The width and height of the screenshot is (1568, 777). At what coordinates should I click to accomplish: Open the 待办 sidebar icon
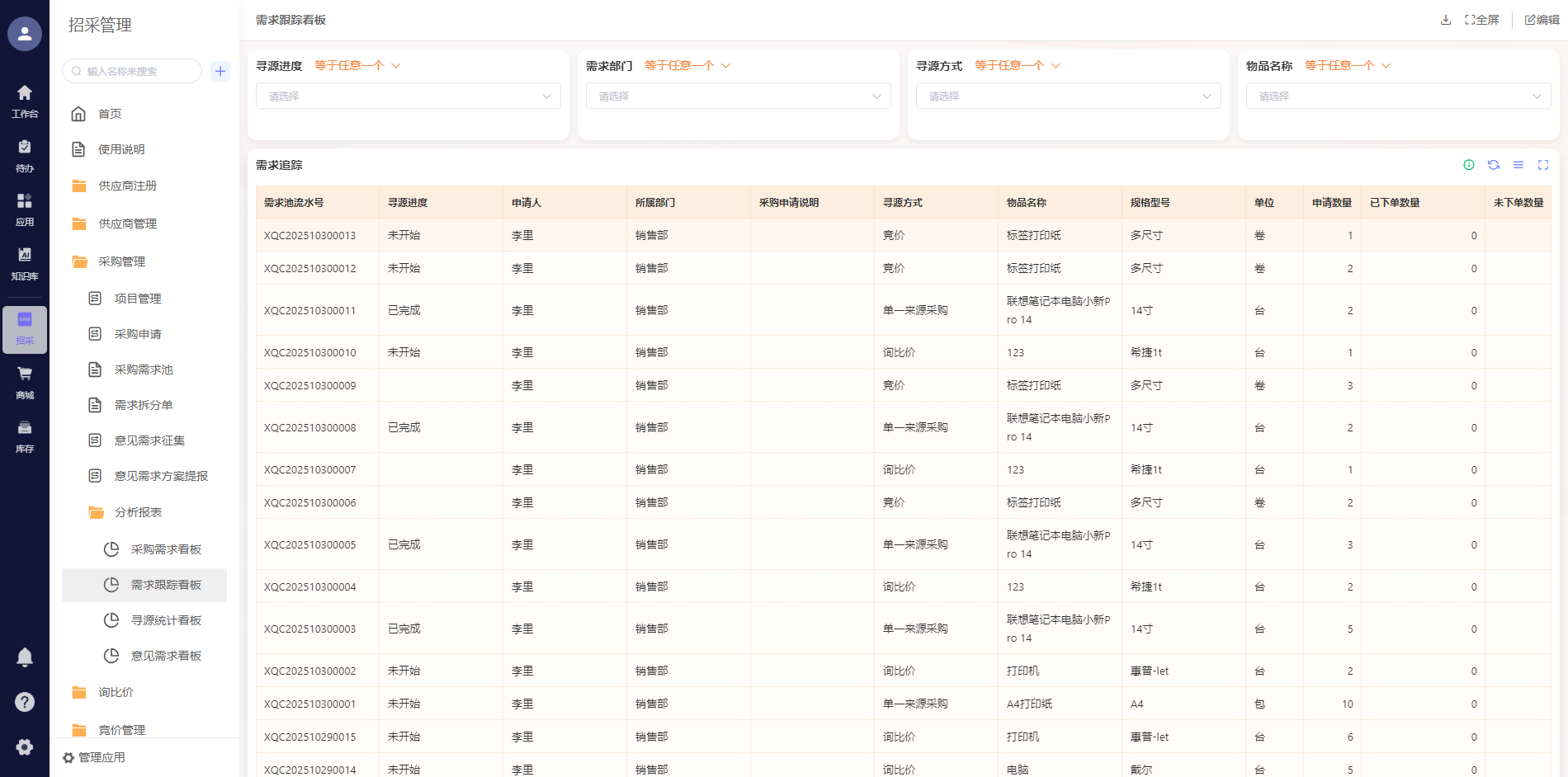(25, 154)
